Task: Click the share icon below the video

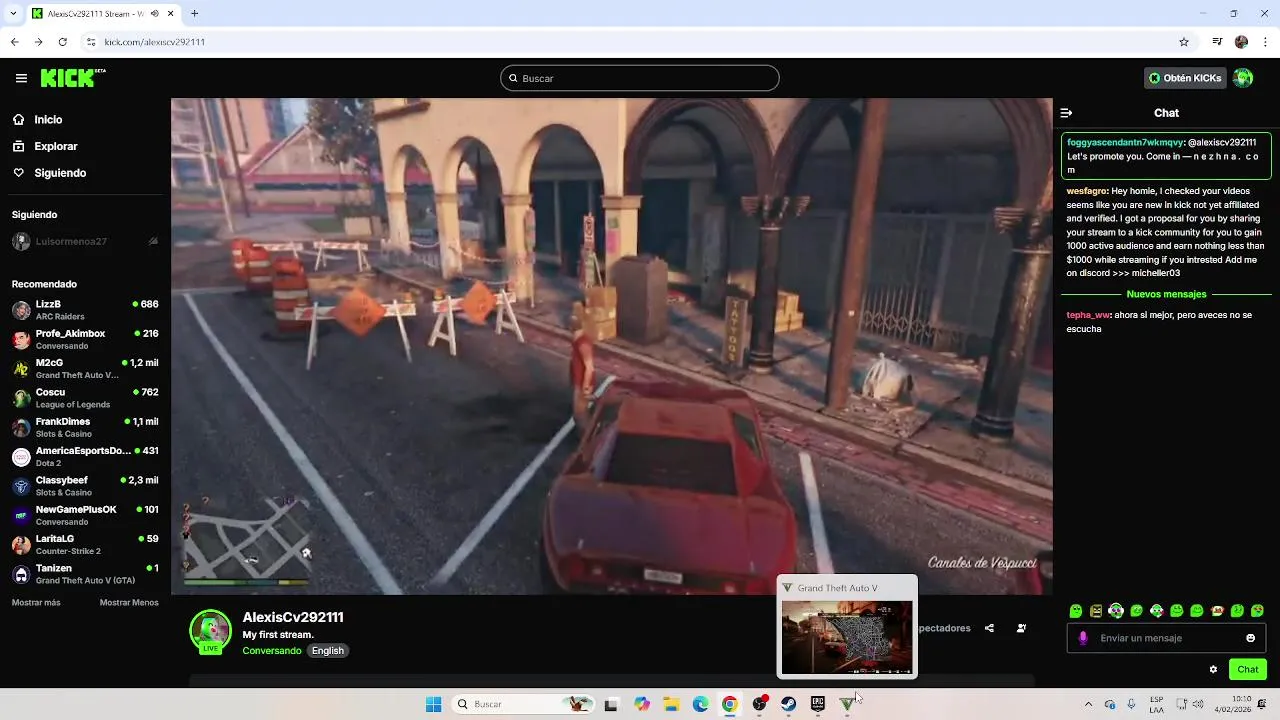Action: point(989,628)
